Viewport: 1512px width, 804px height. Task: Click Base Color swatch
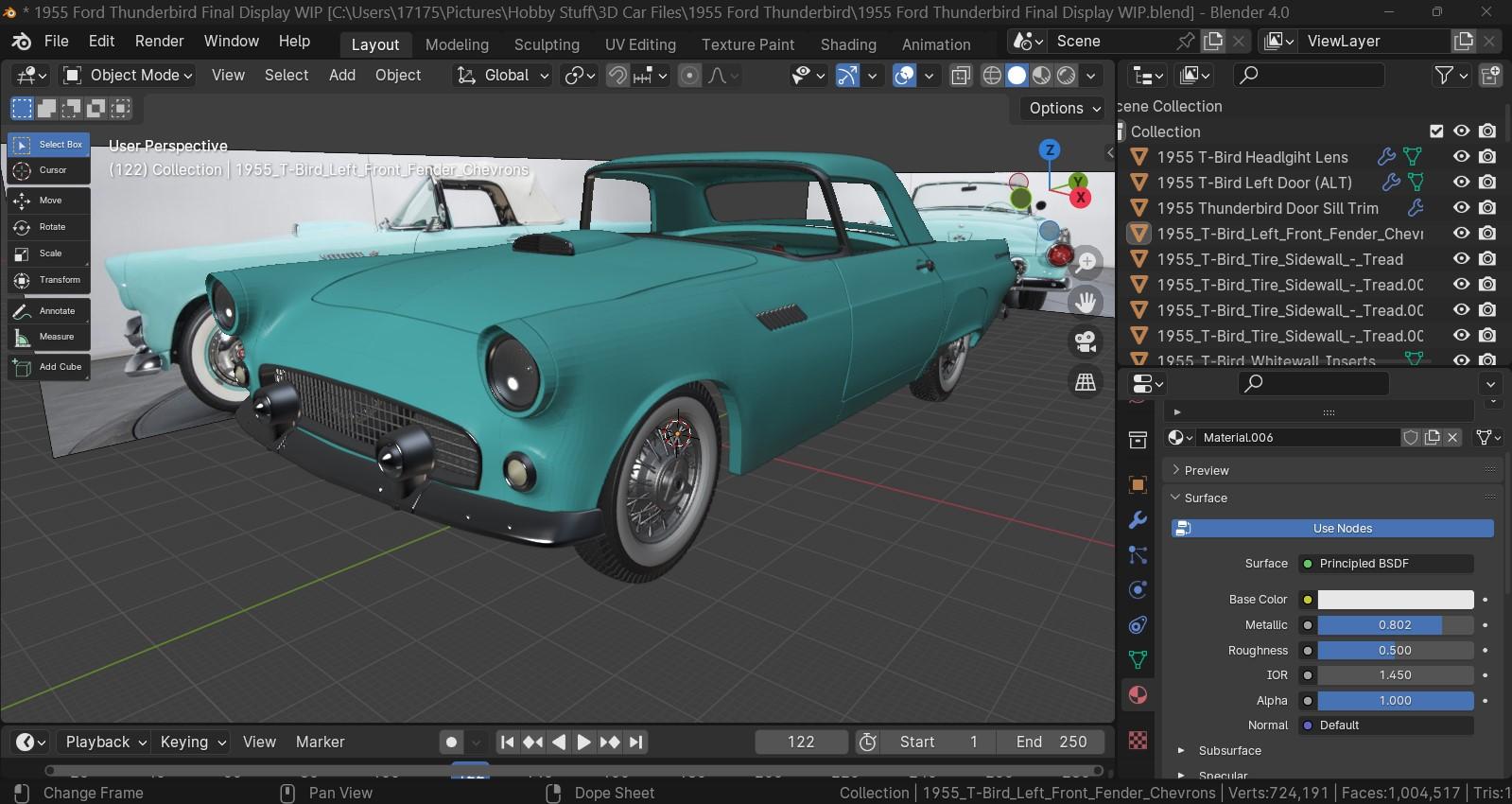[1396, 600]
